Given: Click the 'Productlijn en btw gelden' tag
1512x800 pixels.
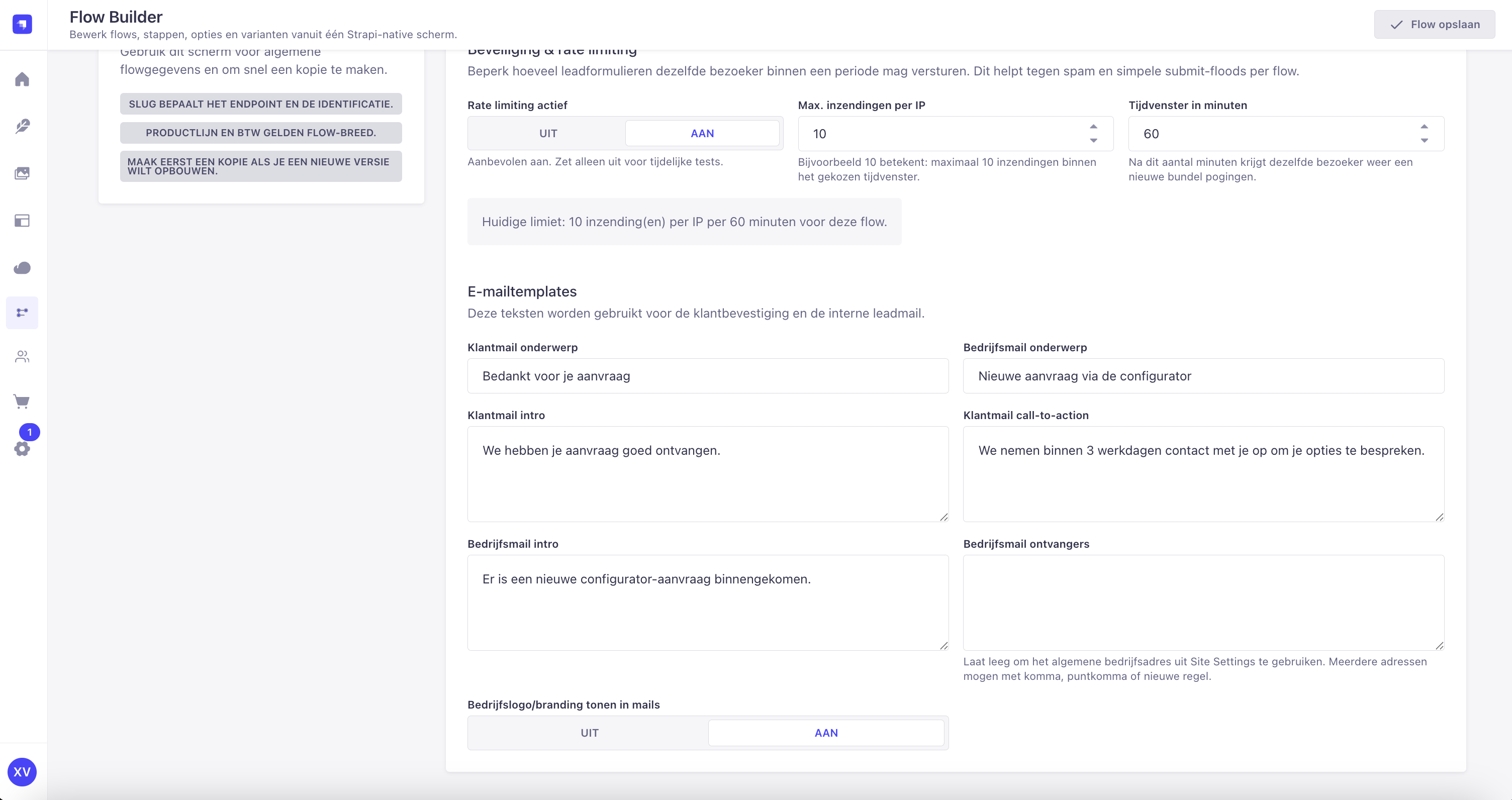Looking at the screenshot, I should click(260, 133).
